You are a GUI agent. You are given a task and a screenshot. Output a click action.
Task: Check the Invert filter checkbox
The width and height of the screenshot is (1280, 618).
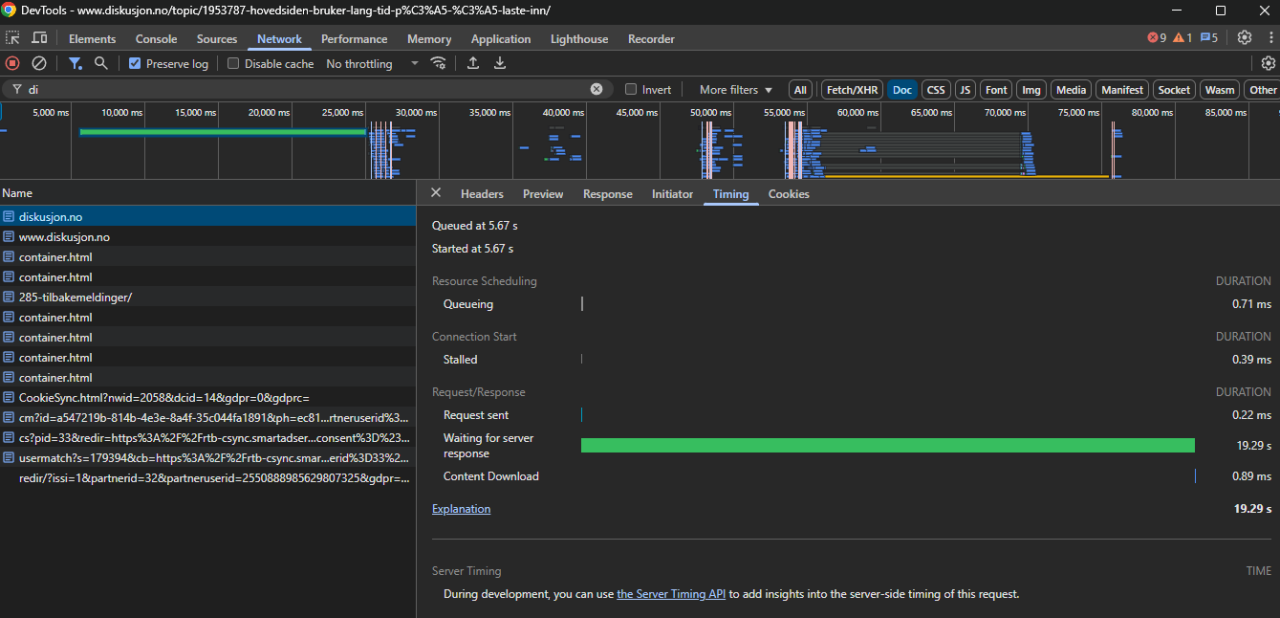click(x=631, y=90)
